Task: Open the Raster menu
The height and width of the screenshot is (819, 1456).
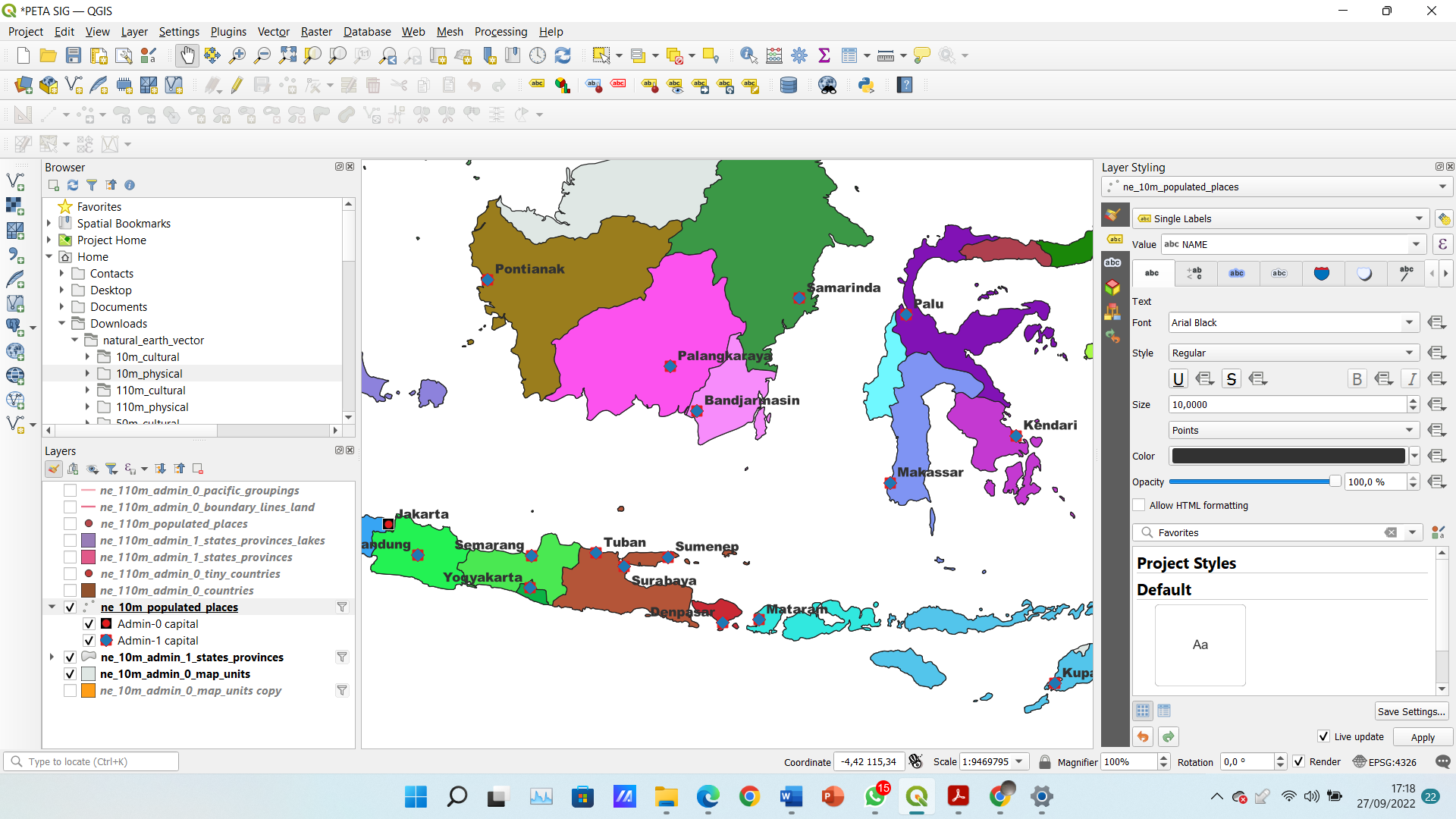Action: click(316, 32)
